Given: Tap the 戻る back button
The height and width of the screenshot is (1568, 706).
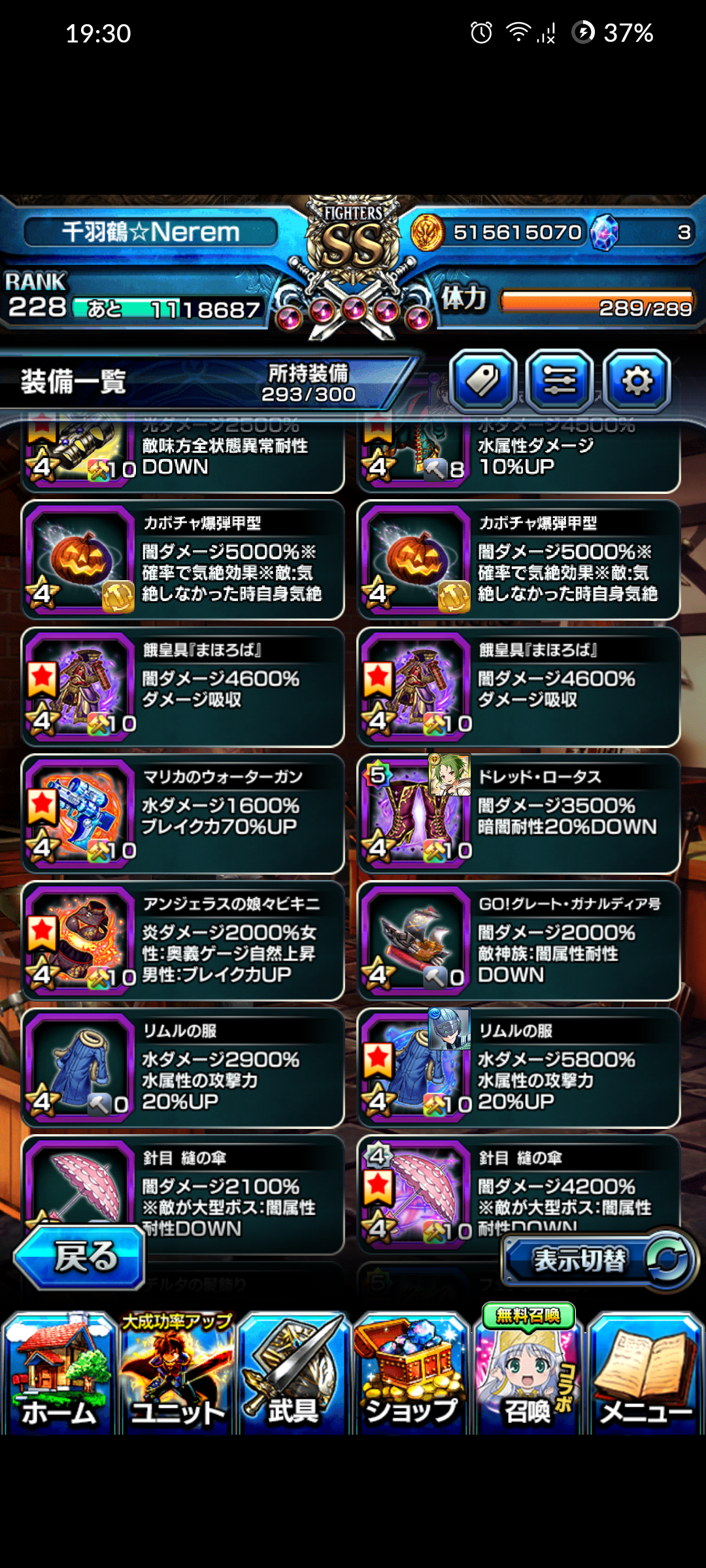Looking at the screenshot, I should [80, 1257].
